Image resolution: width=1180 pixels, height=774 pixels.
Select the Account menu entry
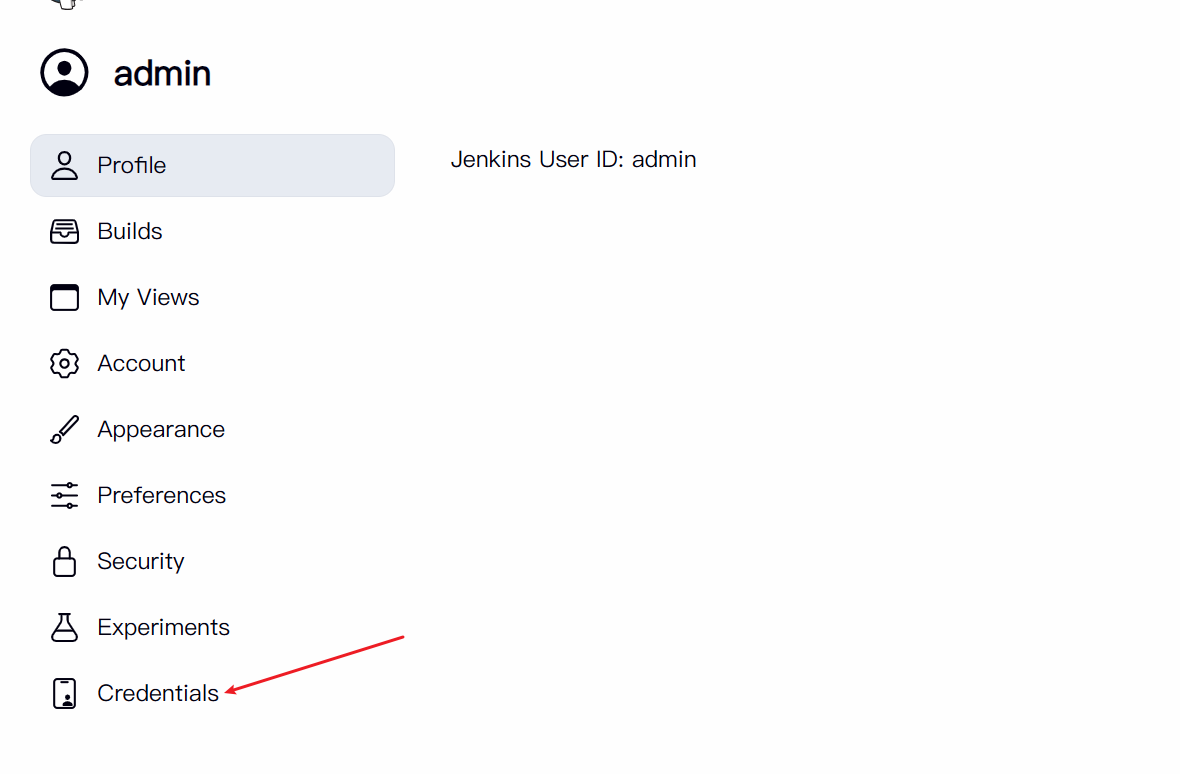click(x=212, y=363)
